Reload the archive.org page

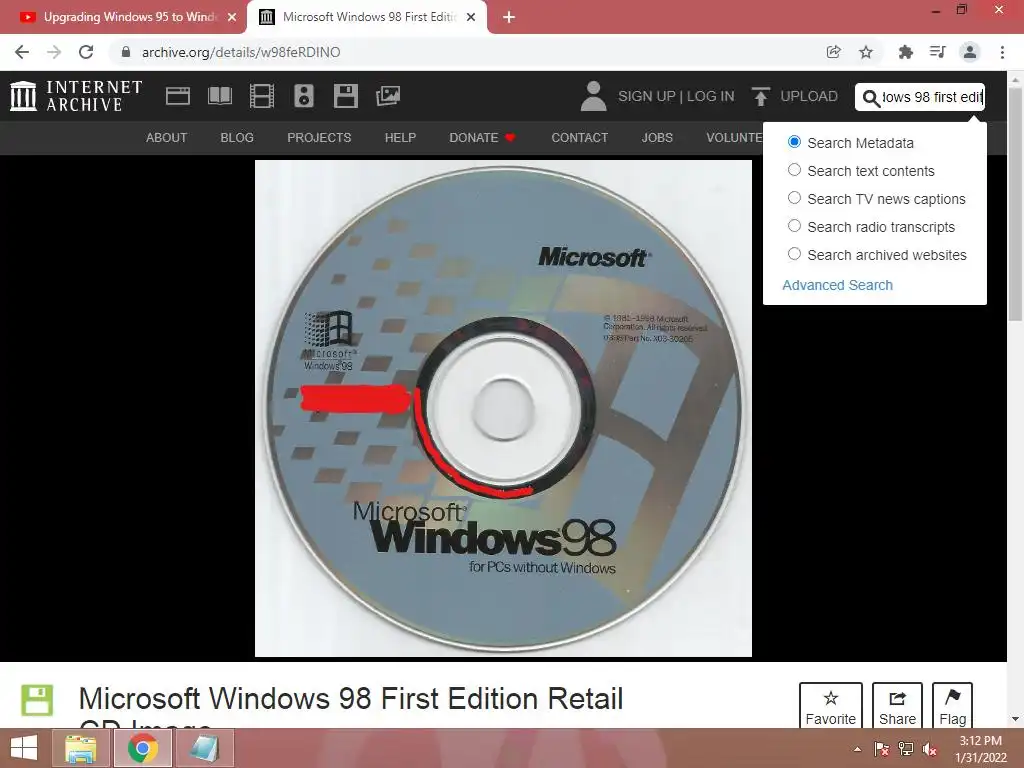click(x=86, y=52)
